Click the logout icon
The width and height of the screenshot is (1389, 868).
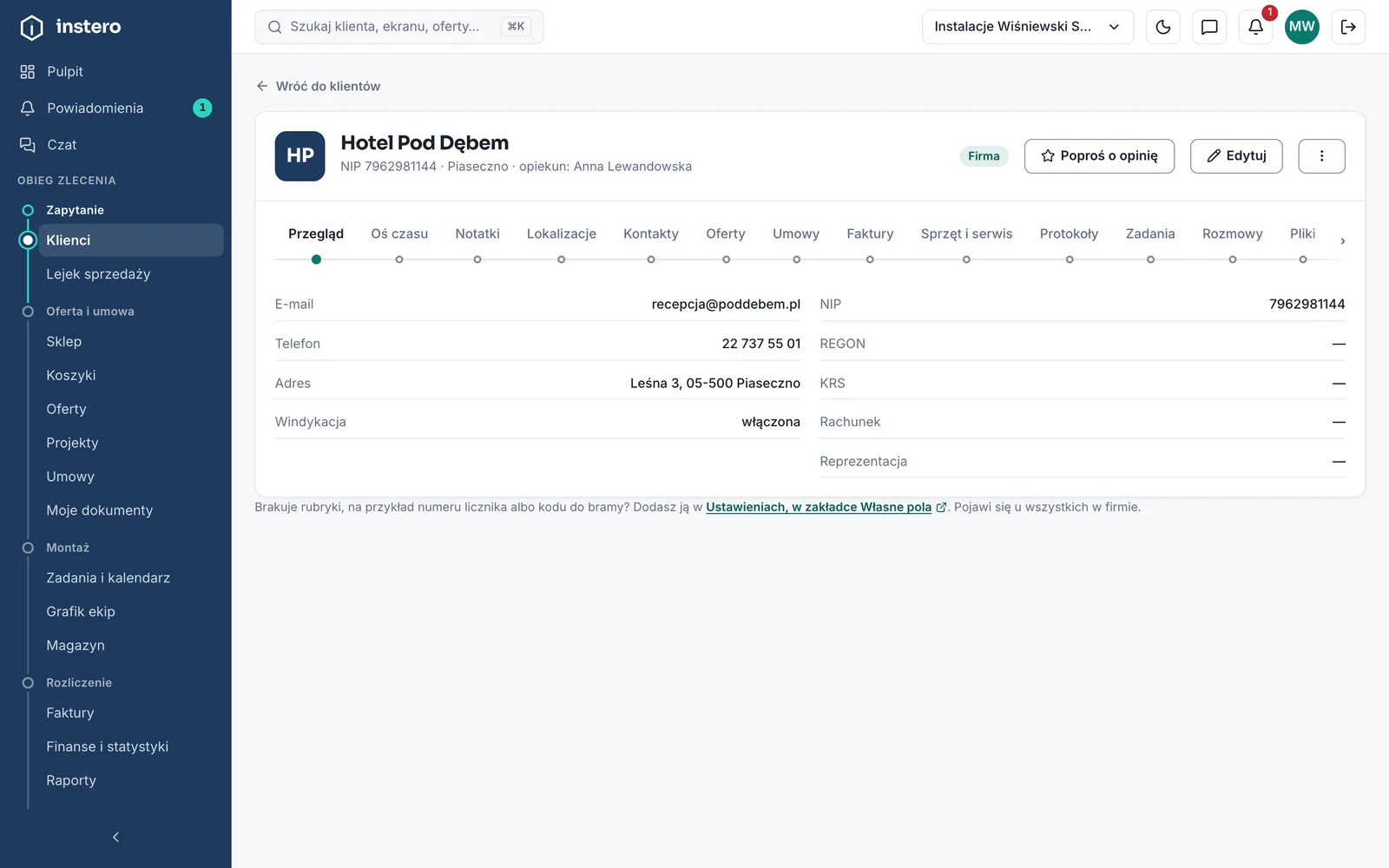pos(1348,27)
